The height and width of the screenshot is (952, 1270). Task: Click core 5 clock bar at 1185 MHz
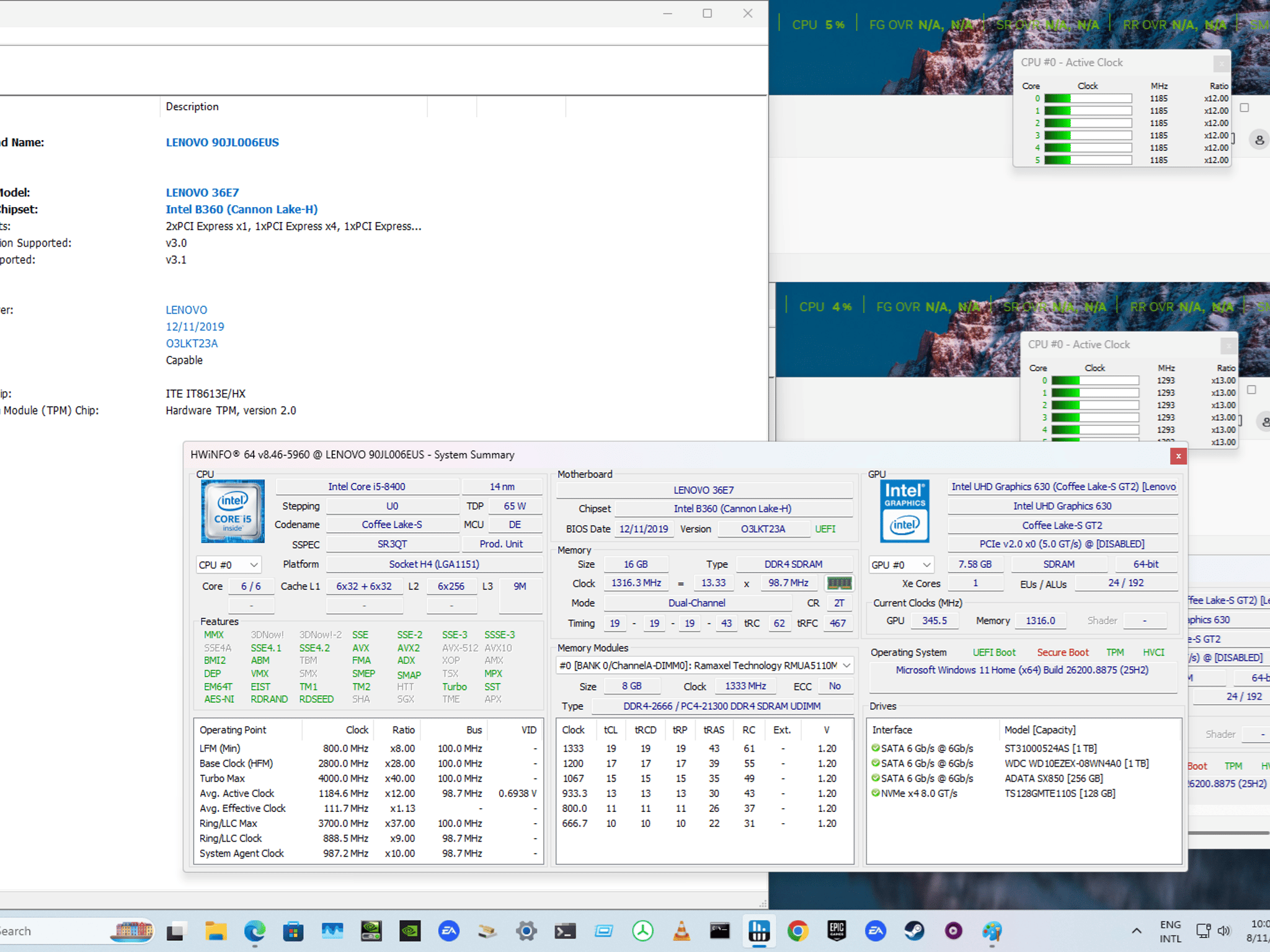tap(1088, 161)
